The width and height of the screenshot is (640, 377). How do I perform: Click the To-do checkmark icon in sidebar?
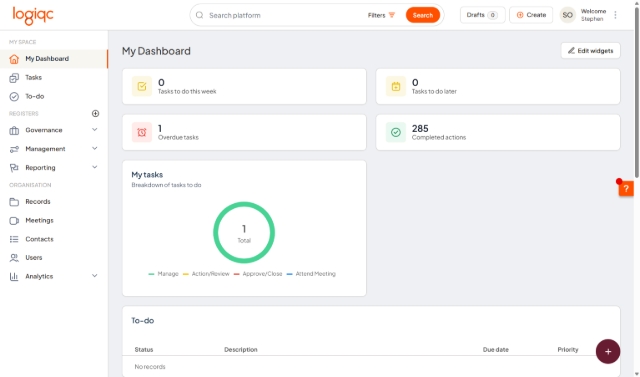point(14,96)
